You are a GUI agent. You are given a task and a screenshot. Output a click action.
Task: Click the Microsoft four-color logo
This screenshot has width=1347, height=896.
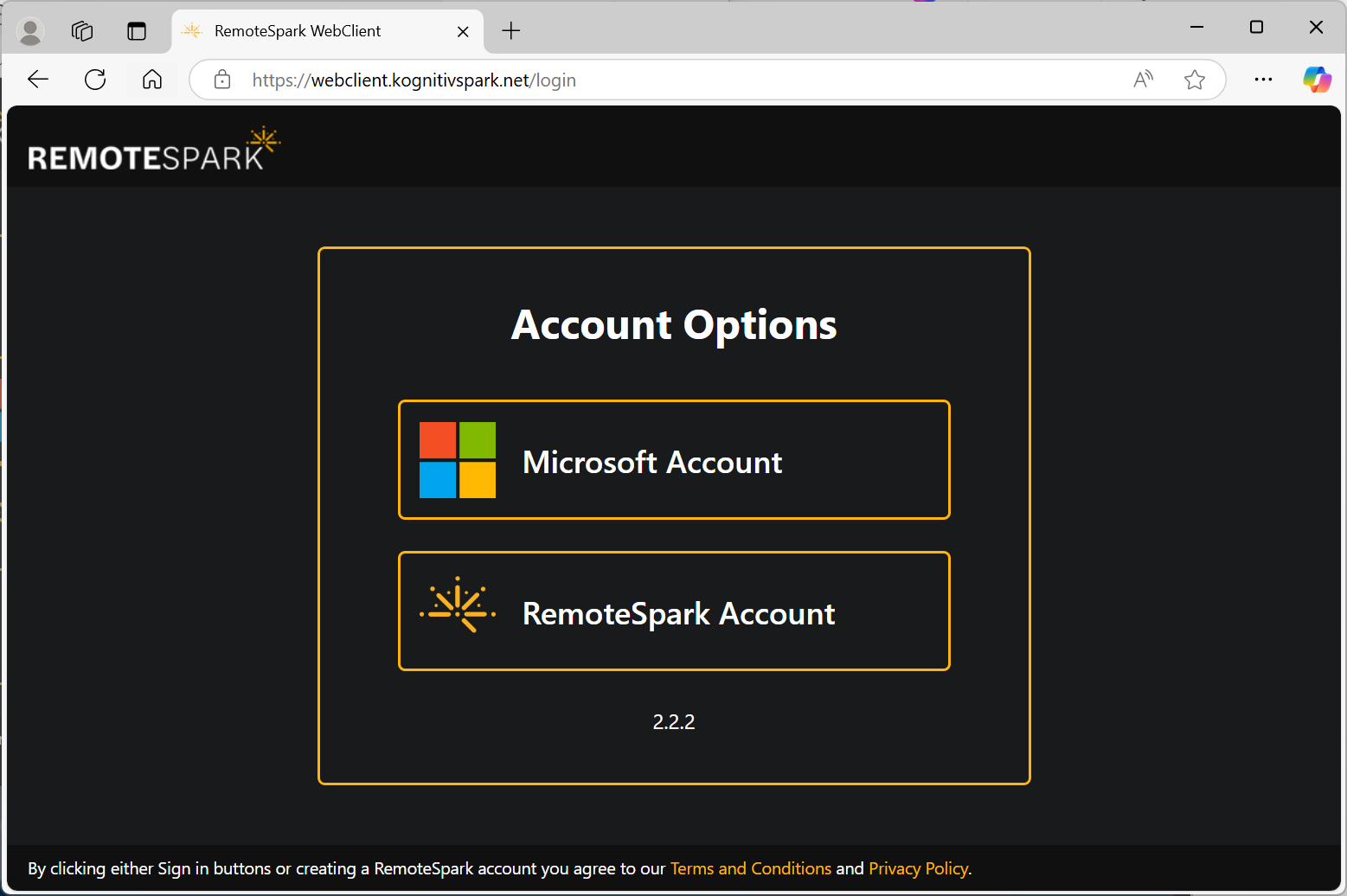pos(458,460)
